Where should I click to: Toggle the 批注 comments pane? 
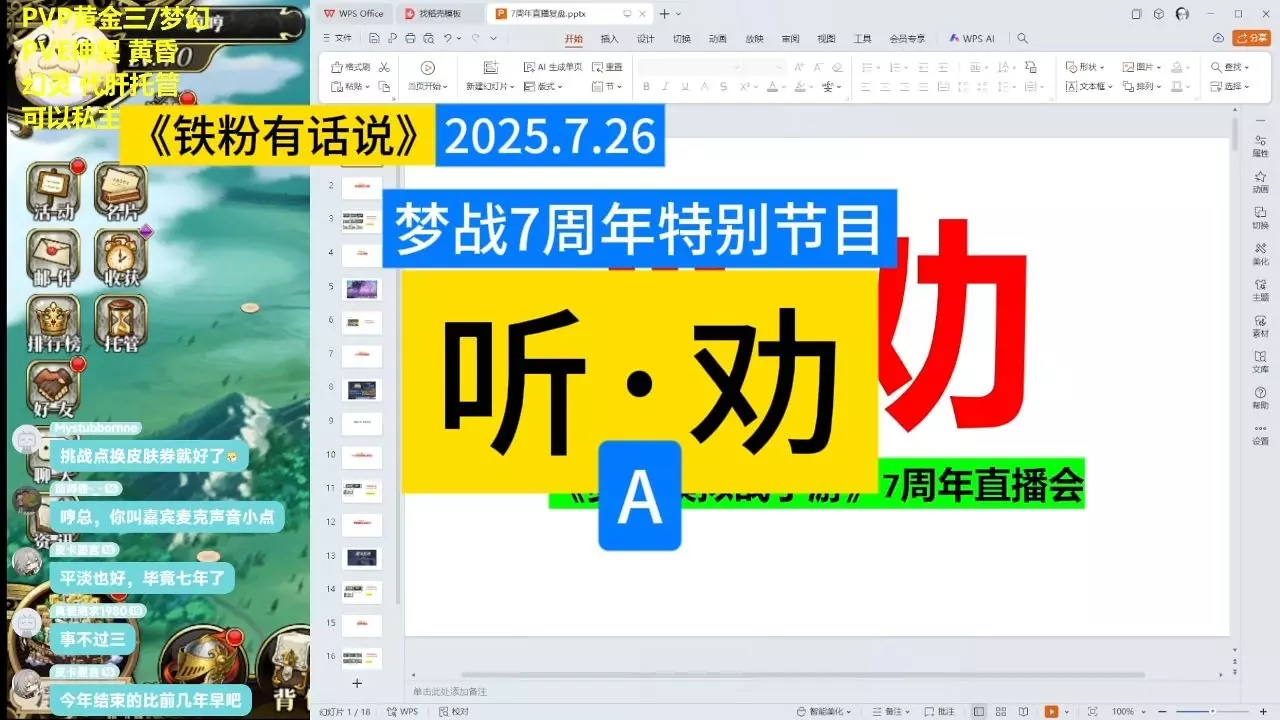tap(940, 711)
